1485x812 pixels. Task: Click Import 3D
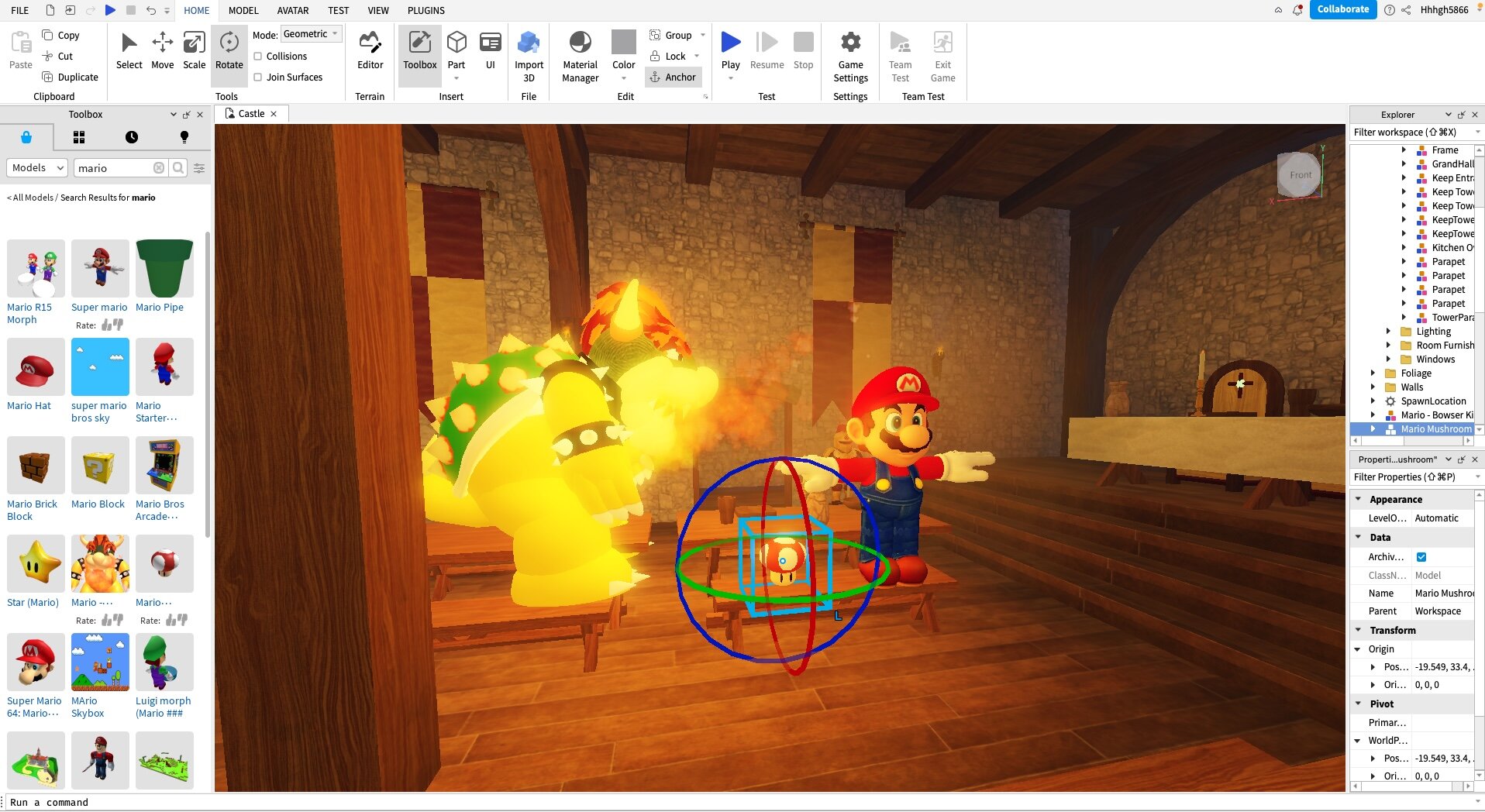coord(529,56)
